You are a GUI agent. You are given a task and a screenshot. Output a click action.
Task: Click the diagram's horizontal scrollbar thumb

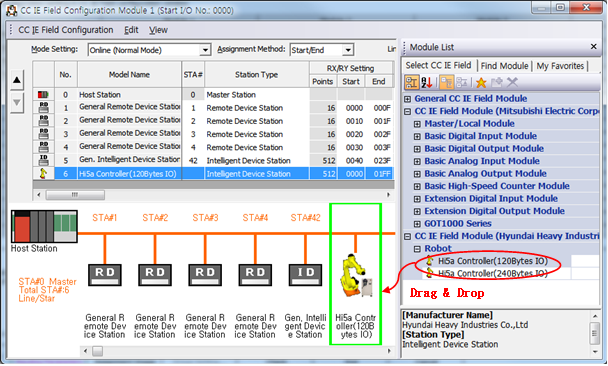tap(97, 351)
